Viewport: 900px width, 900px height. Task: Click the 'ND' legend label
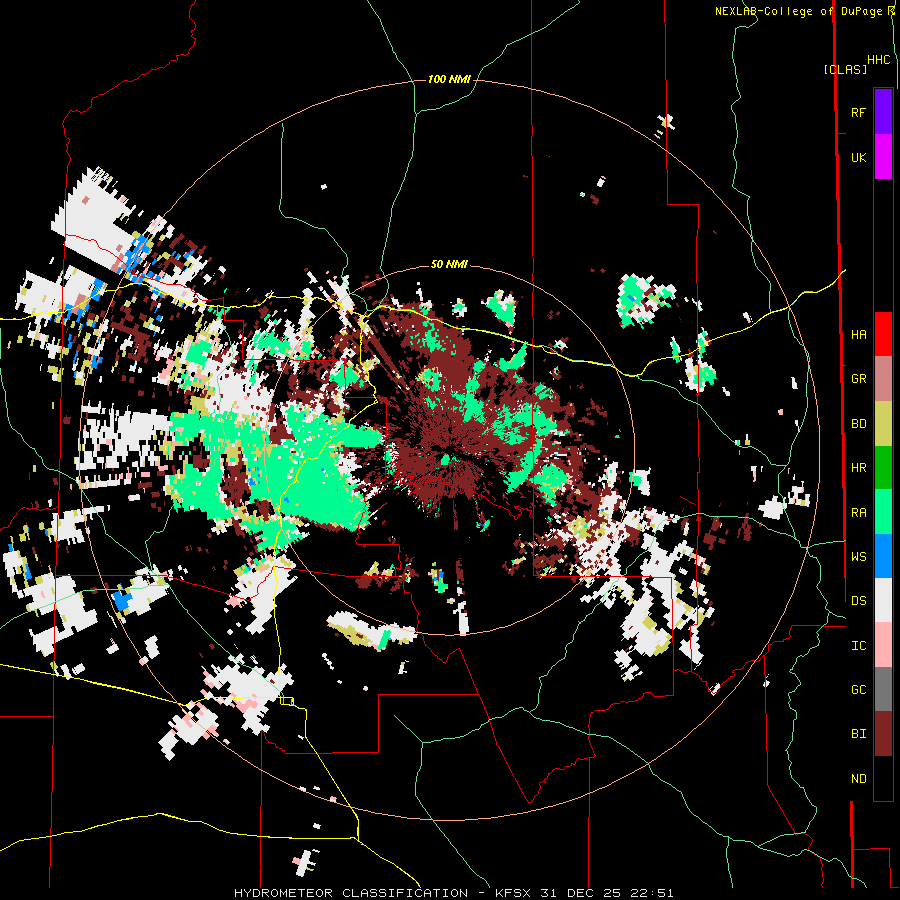[858, 779]
